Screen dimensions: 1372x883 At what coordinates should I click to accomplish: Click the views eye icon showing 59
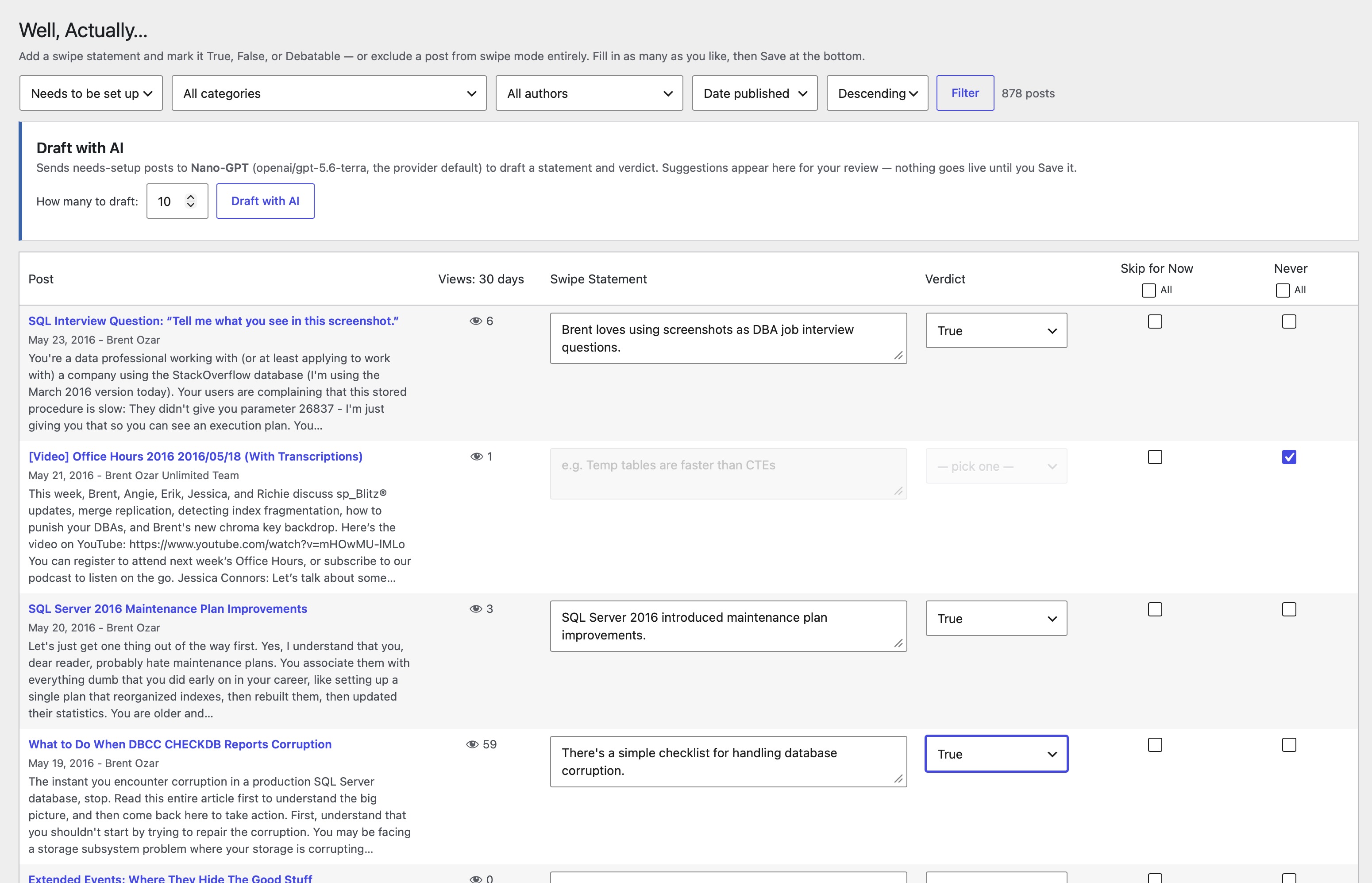[472, 744]
